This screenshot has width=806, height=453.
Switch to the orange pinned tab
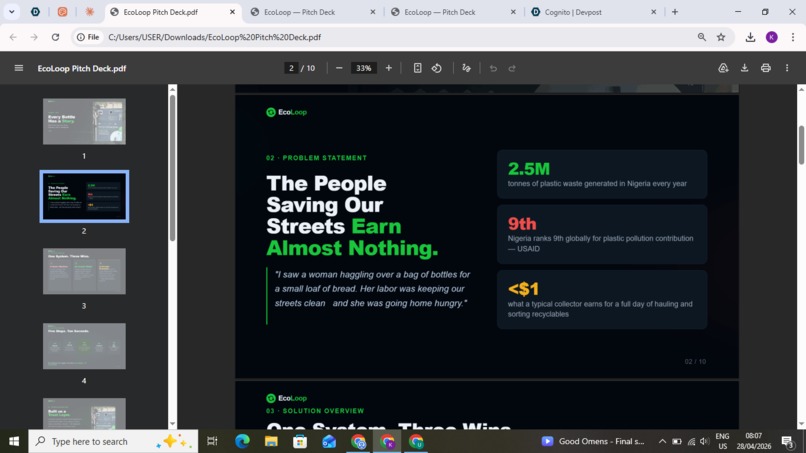62,12
